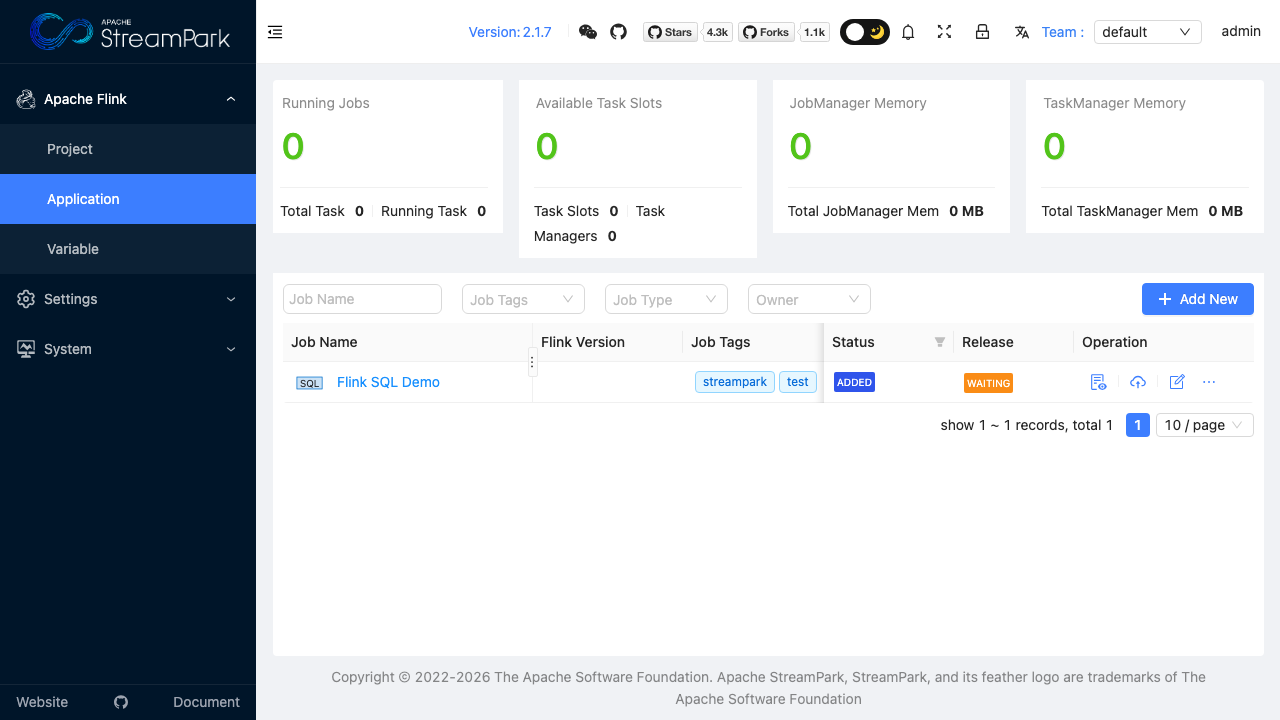The width and height of the screenshot is (1280, 720).
Task: Click the Apache Flink menu icon
Action: 26,99
